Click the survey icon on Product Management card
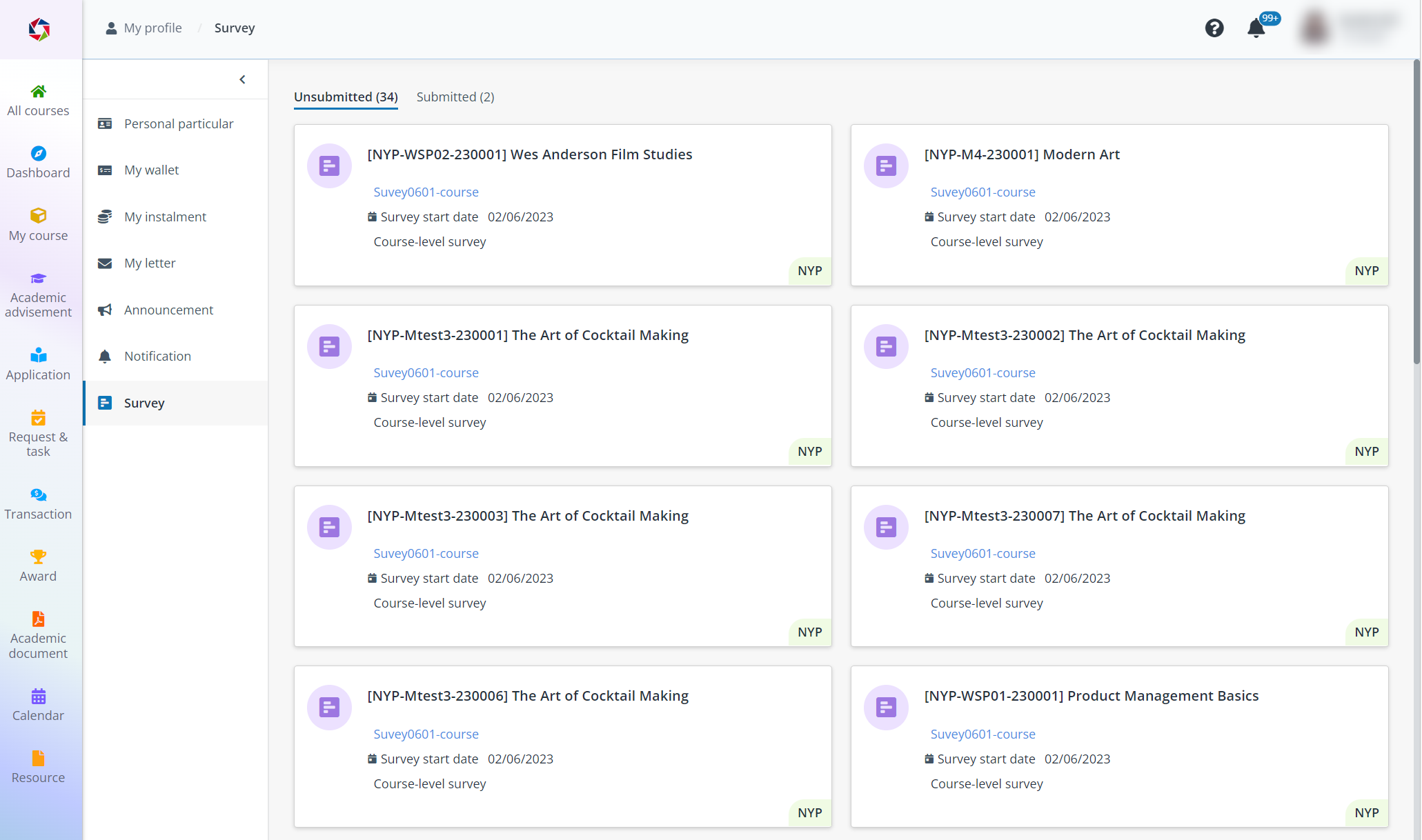The height and width of the screenshot is (840, 1422). coord(886,707)
